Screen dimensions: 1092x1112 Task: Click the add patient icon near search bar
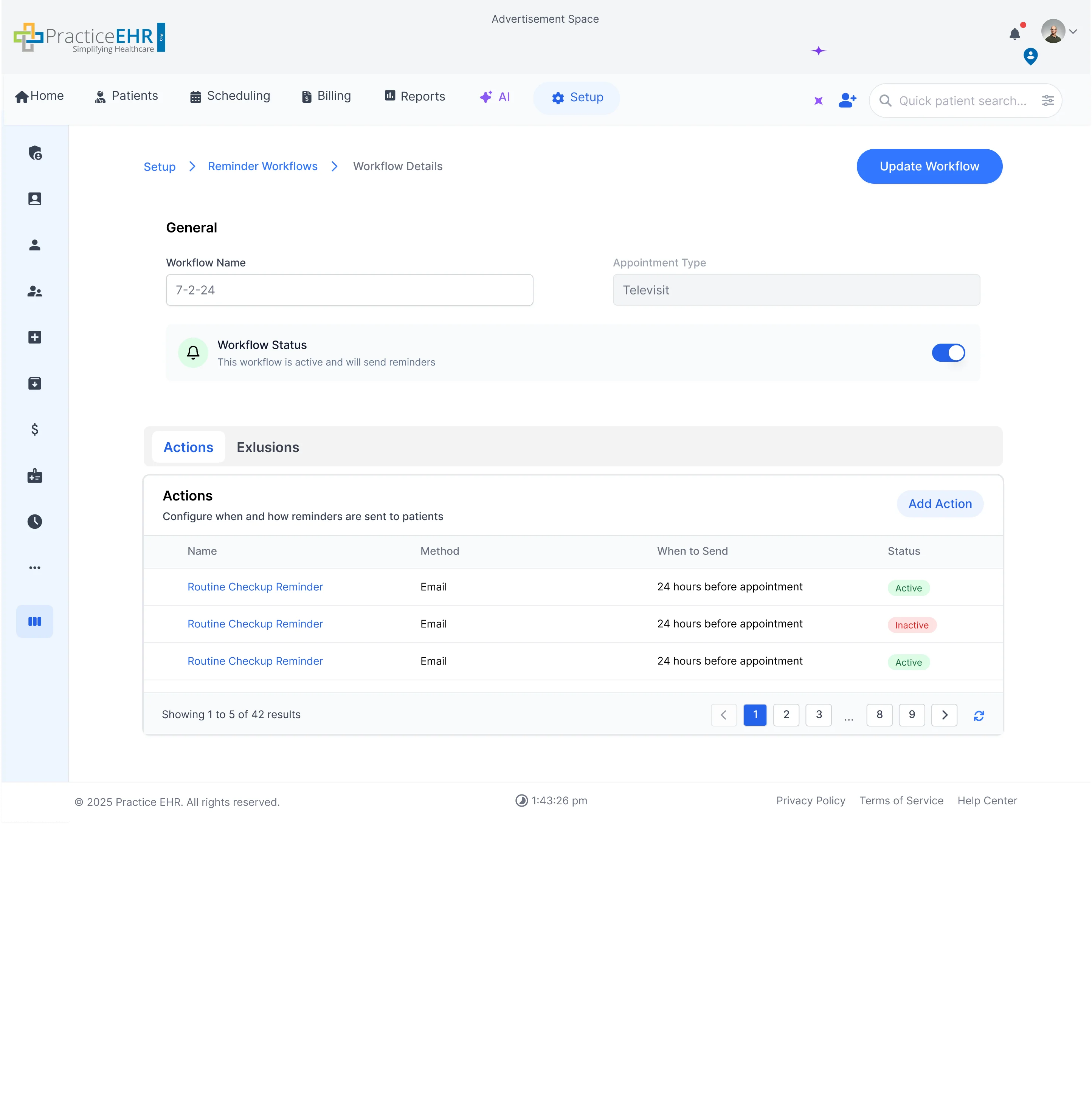847,100
